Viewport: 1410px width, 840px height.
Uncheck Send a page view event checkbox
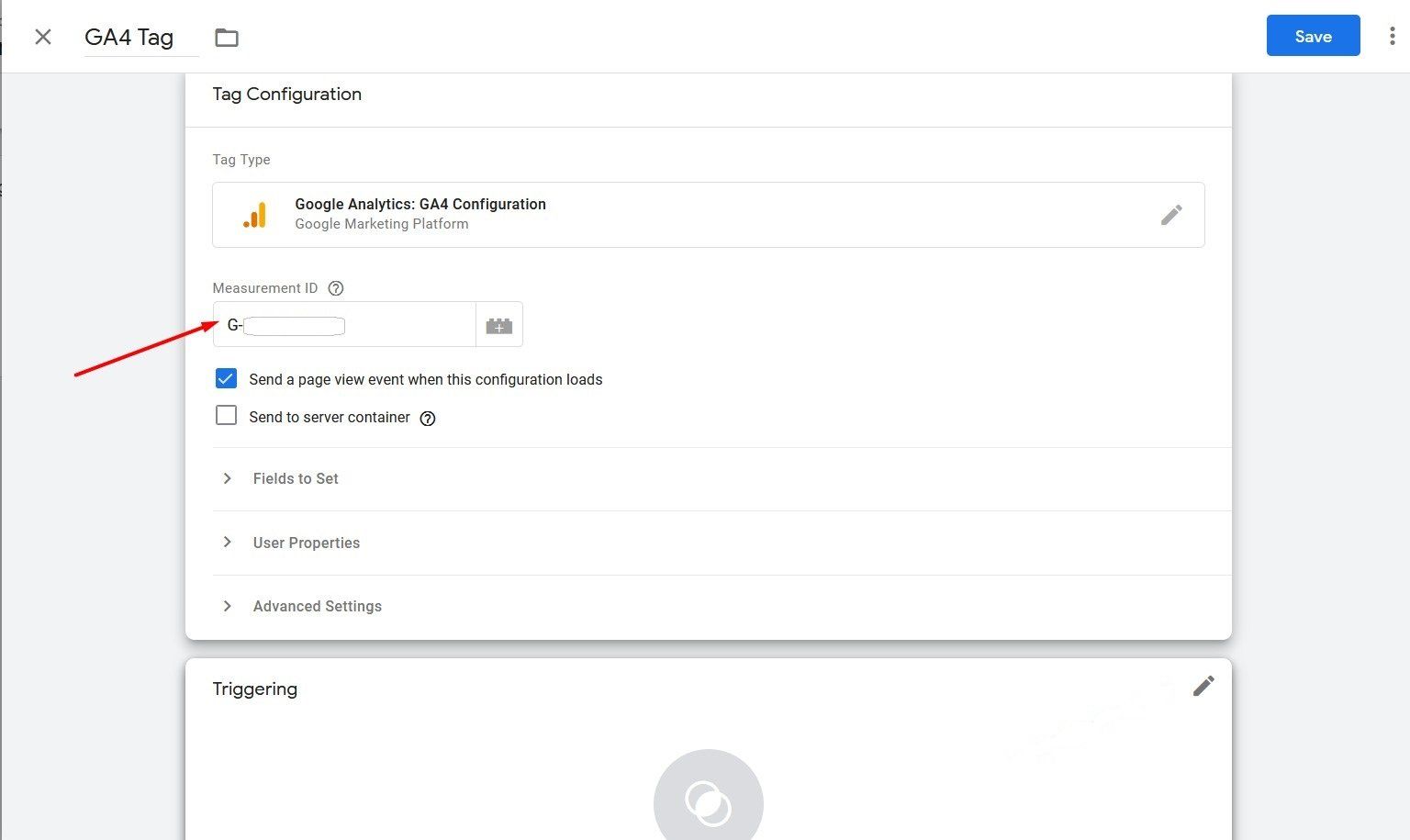pos(226,379)
